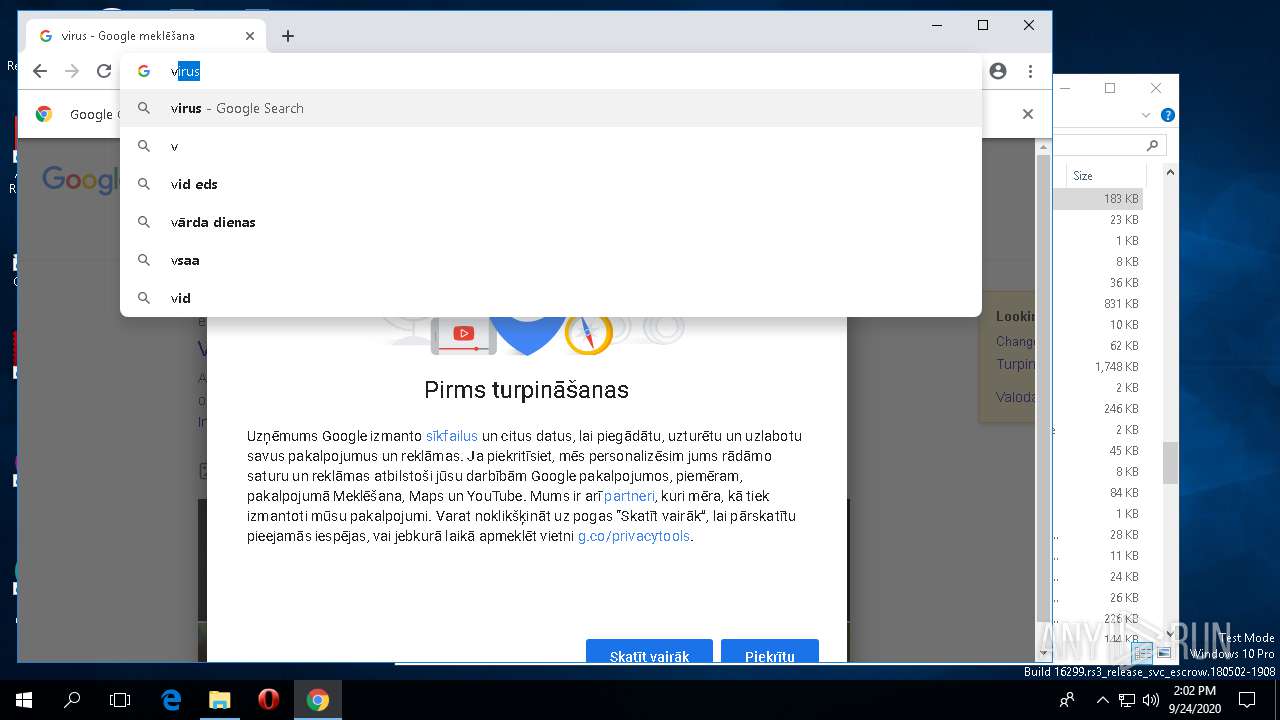Choose the 'v' search suggestion
1280x720 pixels.
coord(551,146)
